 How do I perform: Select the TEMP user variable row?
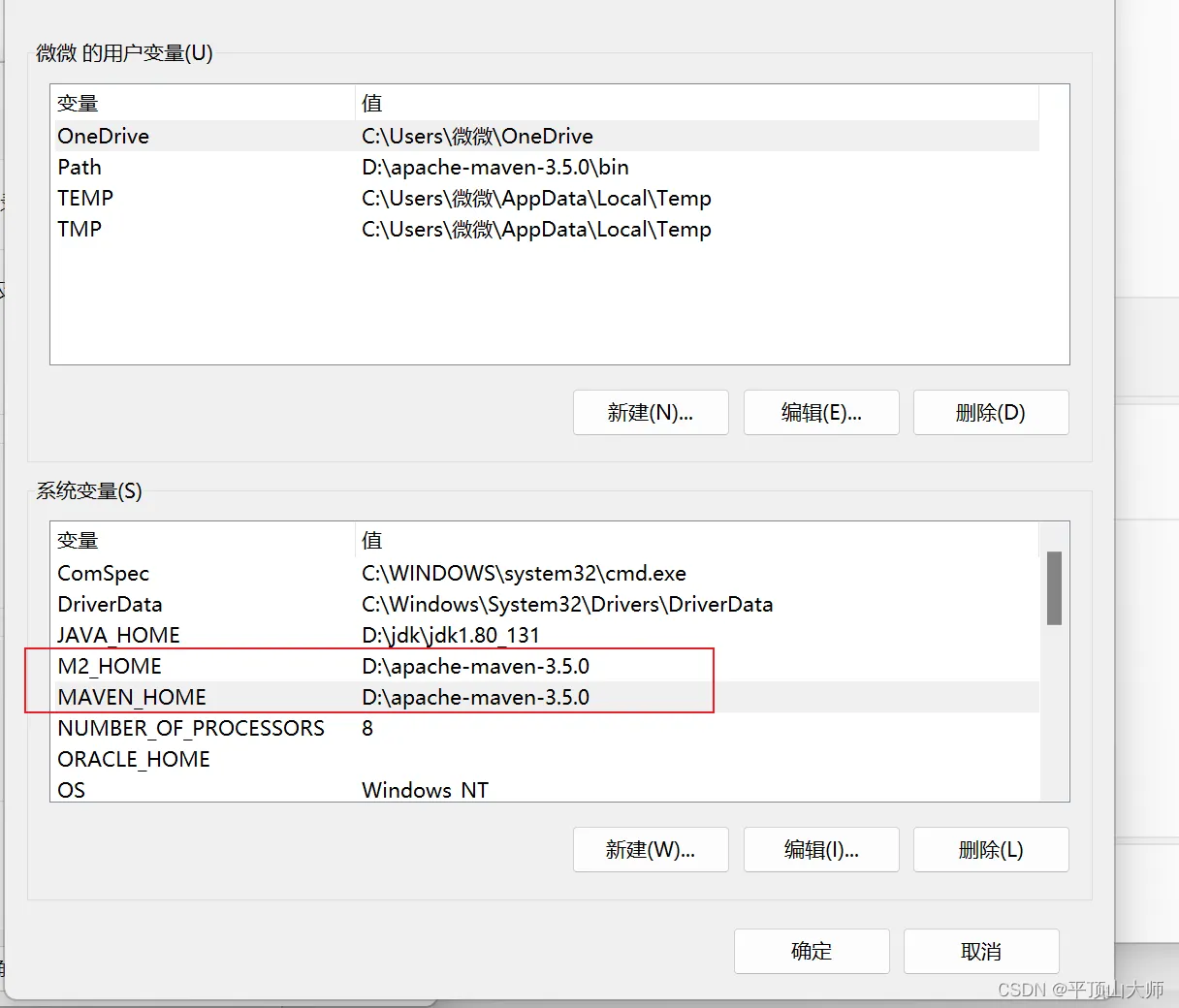(x=545, y=198)
